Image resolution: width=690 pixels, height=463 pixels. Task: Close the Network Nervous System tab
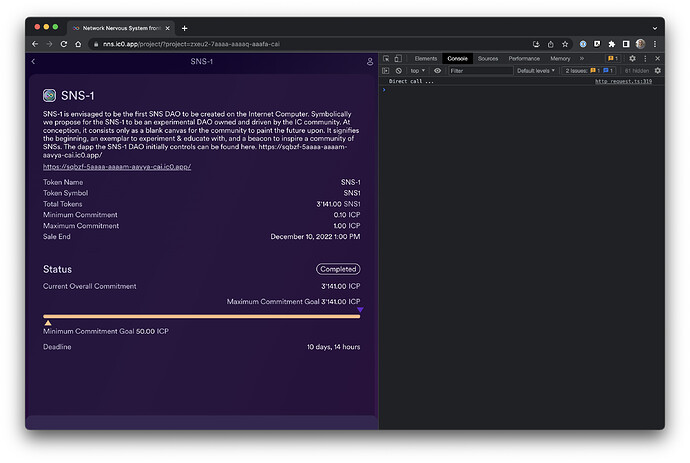pyautogui.click(x=167, y=28)
